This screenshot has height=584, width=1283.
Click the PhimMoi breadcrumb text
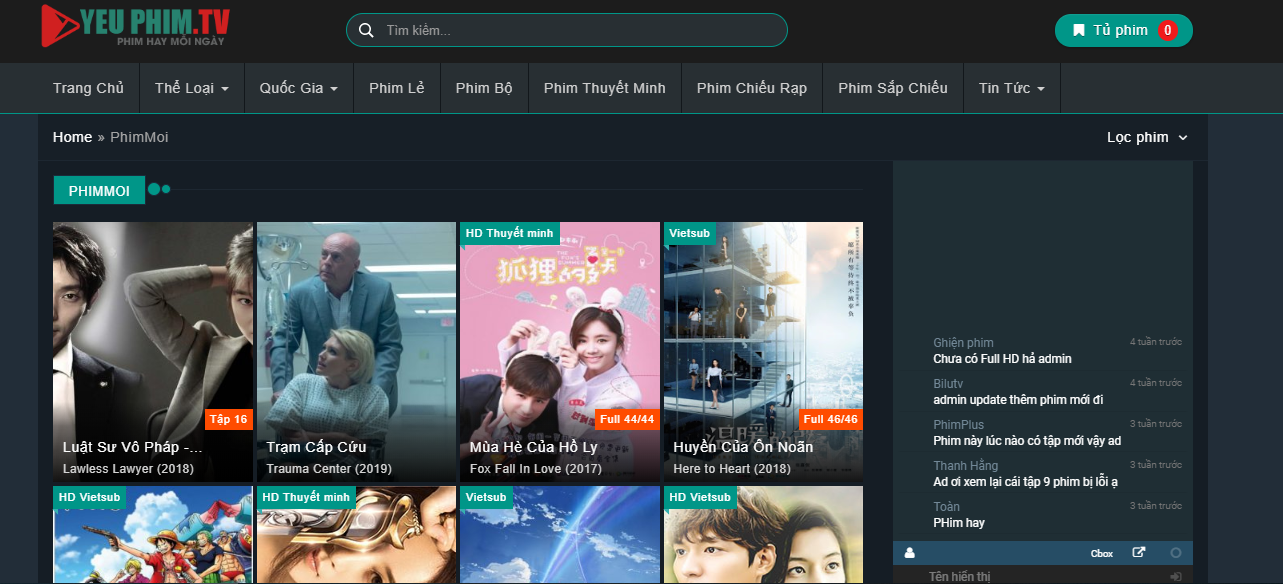click(139, 137)
